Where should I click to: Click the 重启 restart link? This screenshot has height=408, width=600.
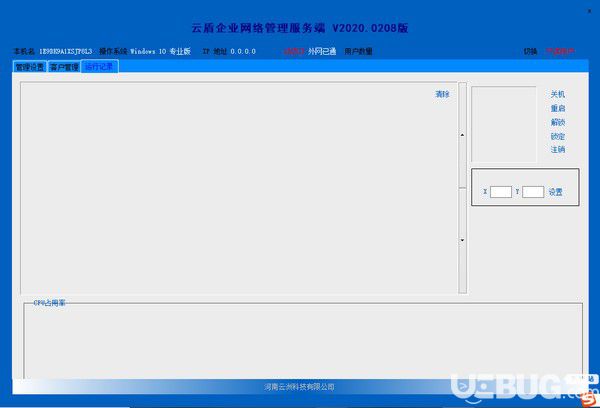point(558,108)
